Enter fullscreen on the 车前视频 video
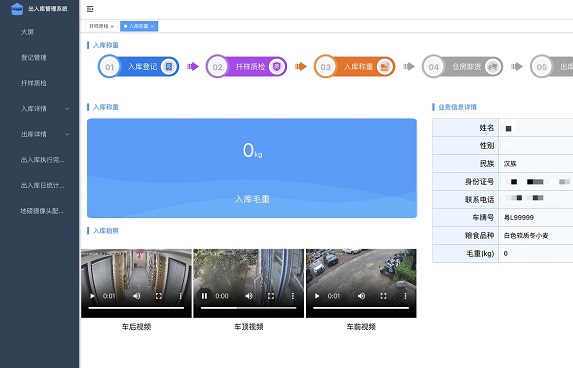This screenshot has width=573, height=368. coord(383,296)
